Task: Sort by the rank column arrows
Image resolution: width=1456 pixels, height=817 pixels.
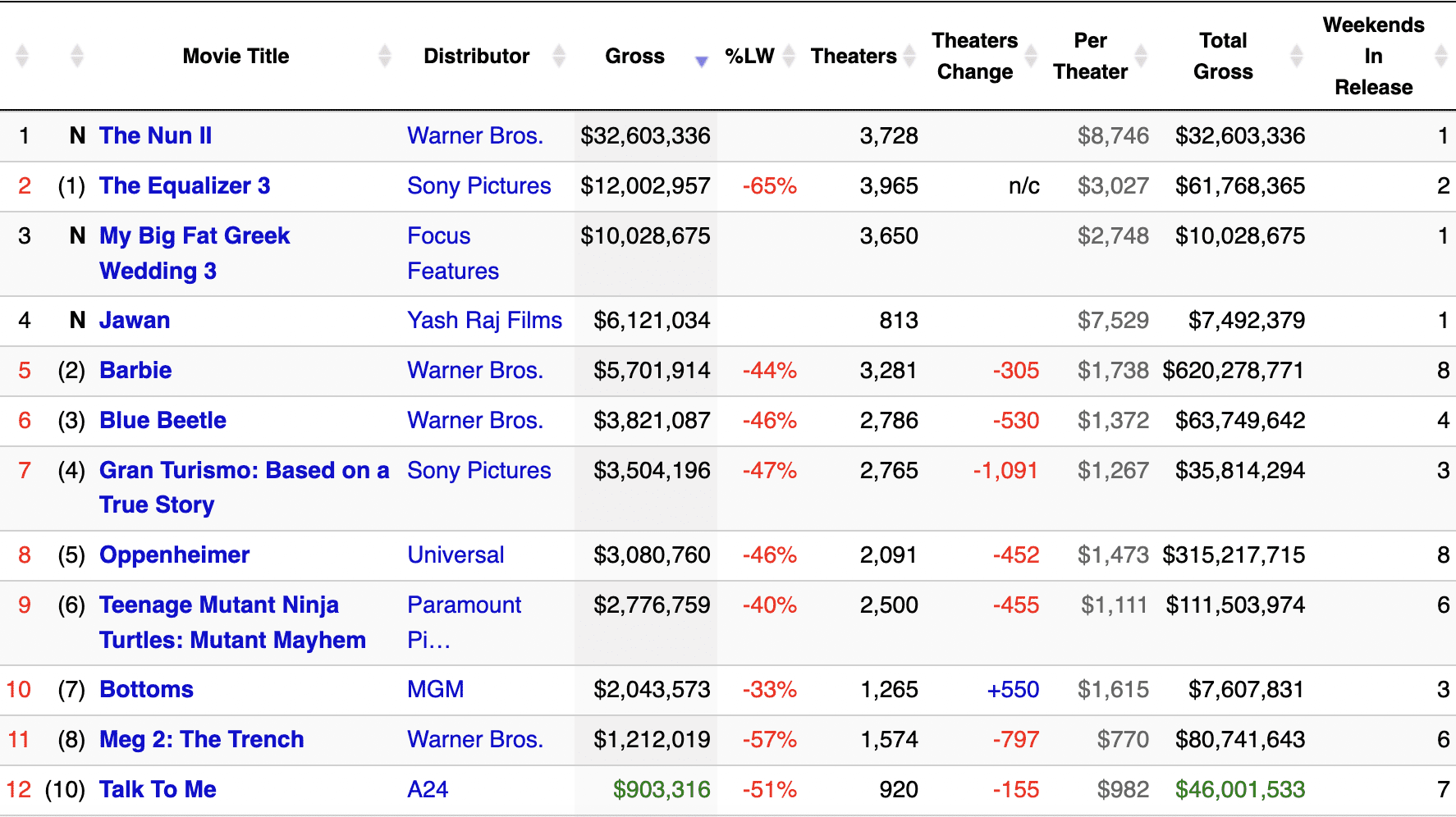Action: 22,56
